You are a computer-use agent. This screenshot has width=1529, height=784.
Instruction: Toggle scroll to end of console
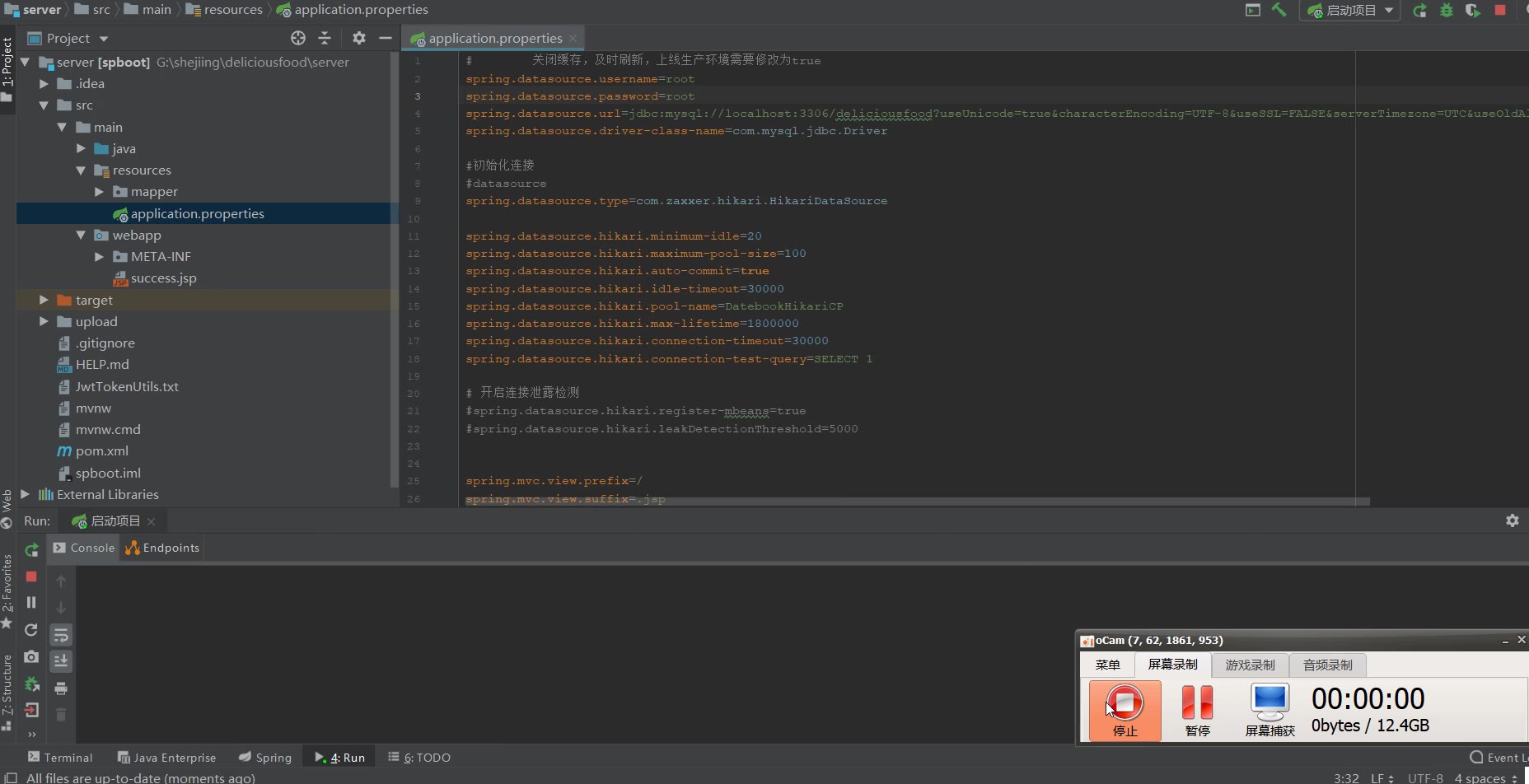tap(61, 661)
